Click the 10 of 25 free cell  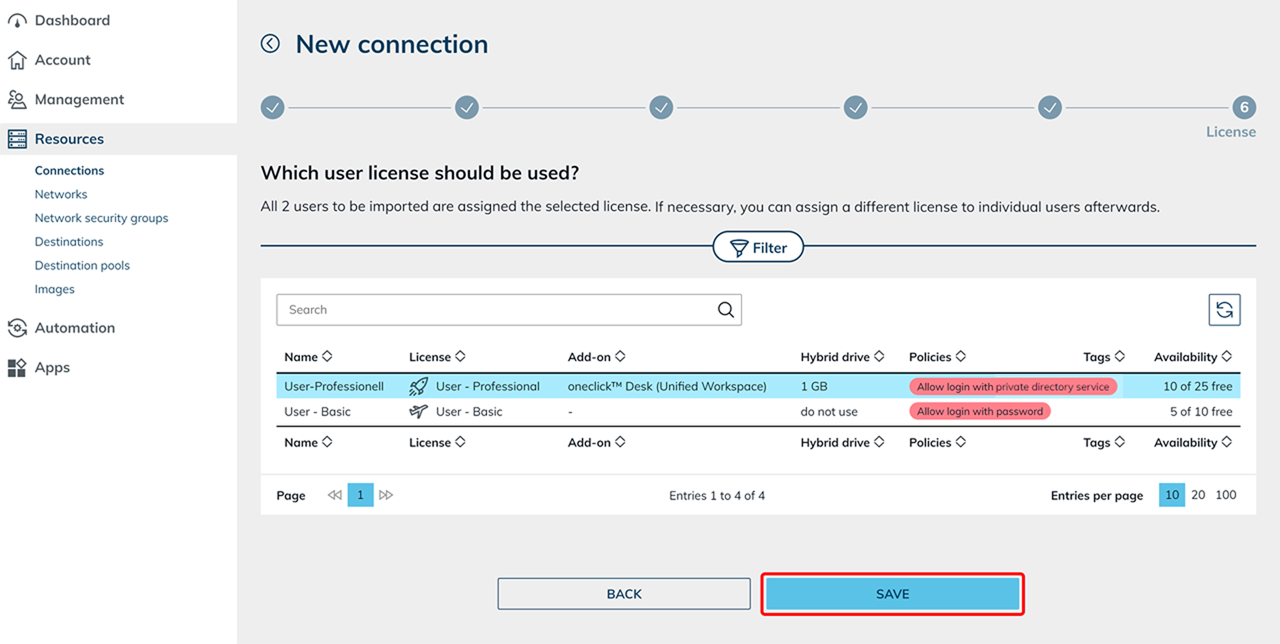1197,386
